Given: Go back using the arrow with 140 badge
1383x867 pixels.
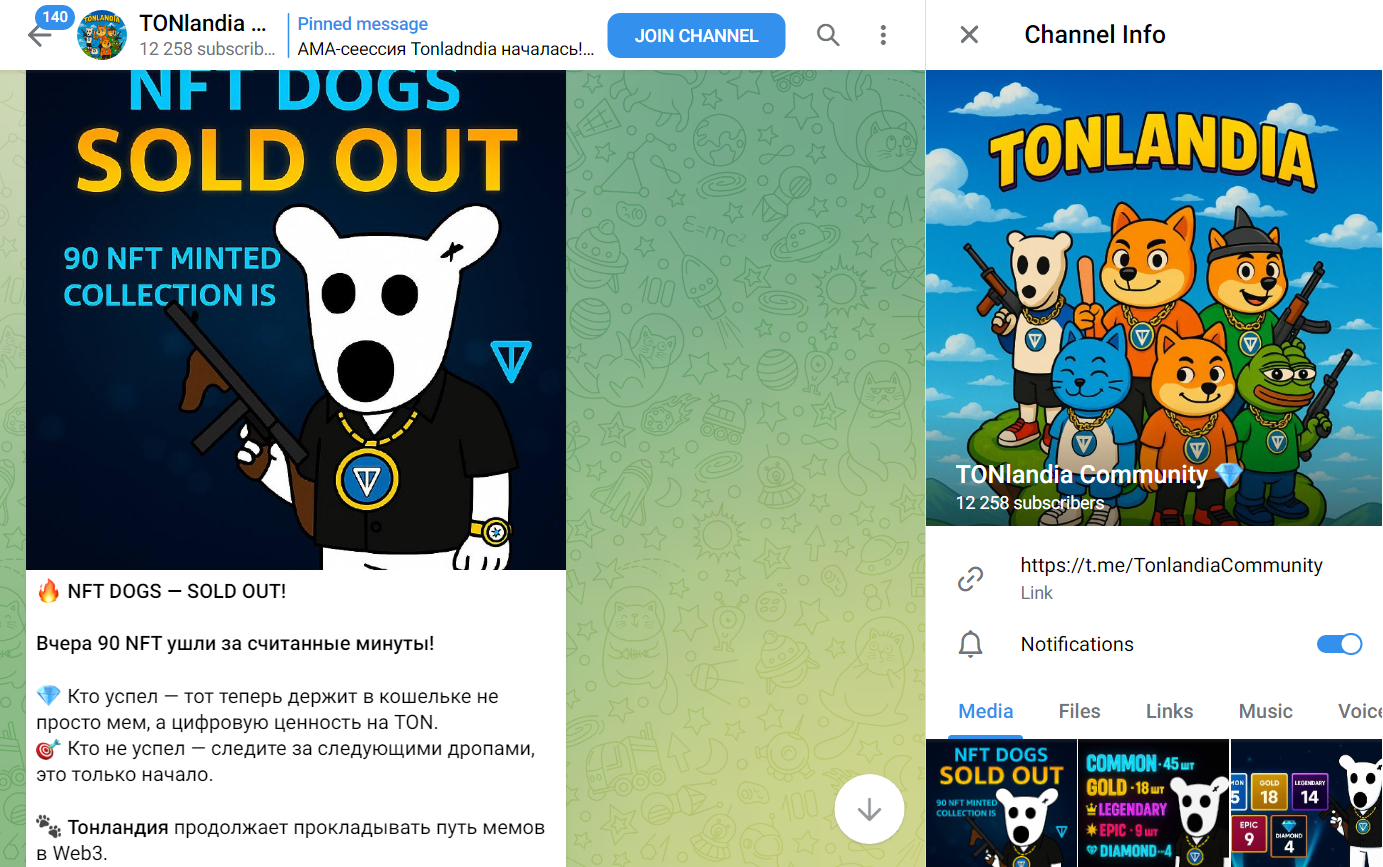Looking at the screenshot, I should [40, 35].
